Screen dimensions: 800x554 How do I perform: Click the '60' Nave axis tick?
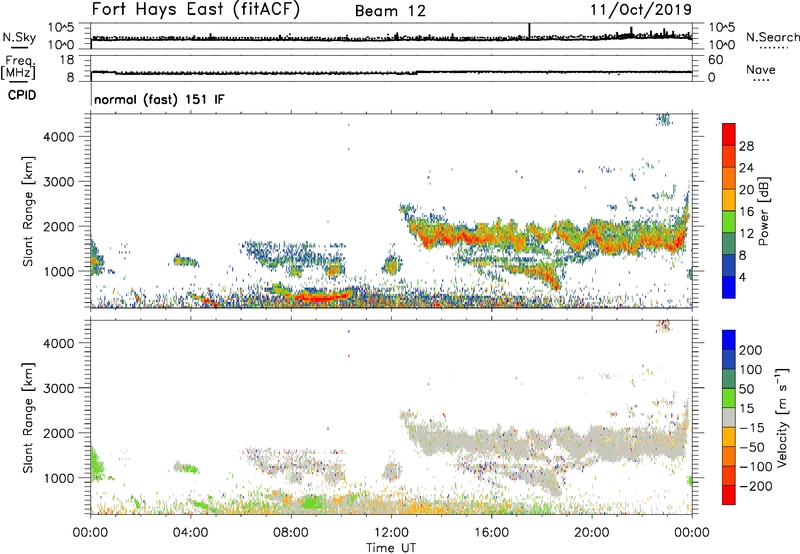(715, 60)
